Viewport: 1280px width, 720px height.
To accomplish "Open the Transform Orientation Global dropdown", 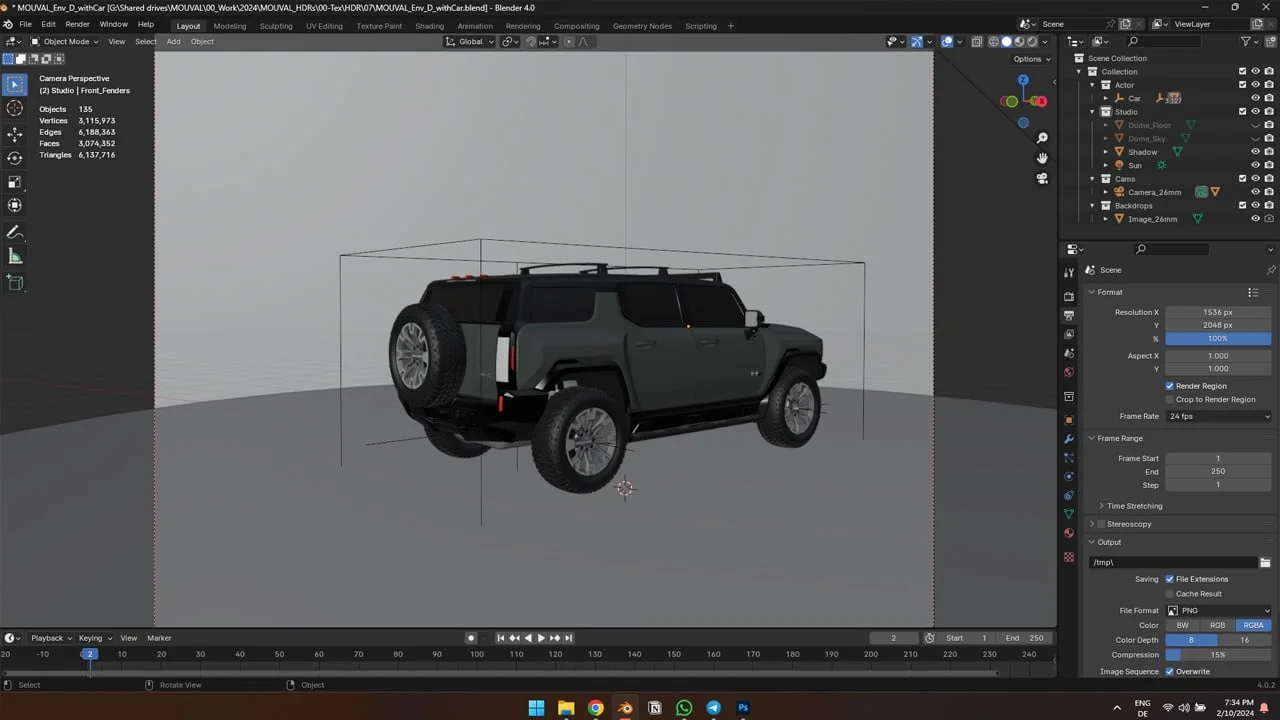I will [468, 41].
